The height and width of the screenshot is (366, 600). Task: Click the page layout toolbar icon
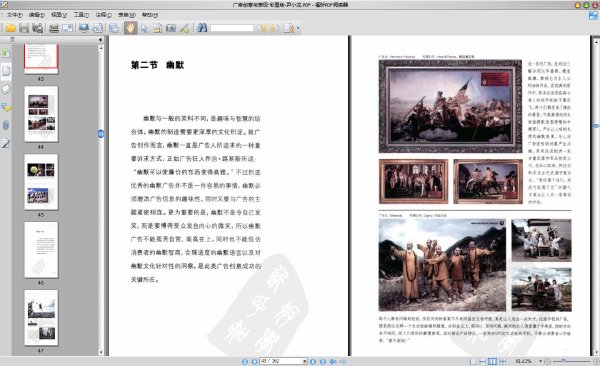(x=114, y=28)
